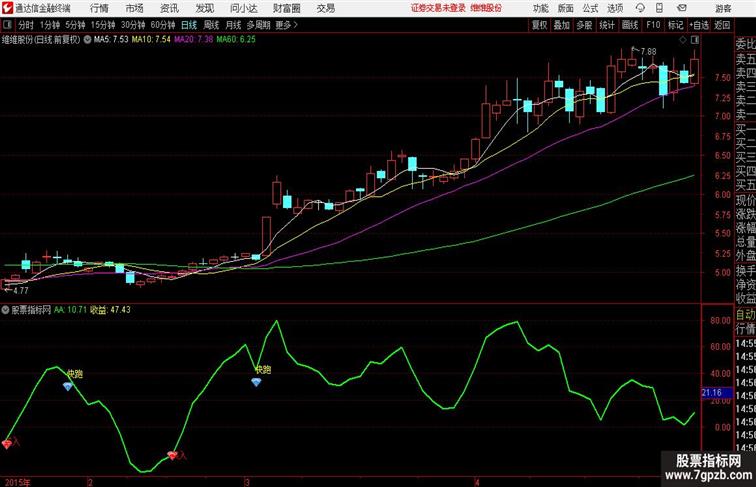The image size is (756, 487).
Task: Click blue diamond under first 快跑 label
Action: coord(68,386)
